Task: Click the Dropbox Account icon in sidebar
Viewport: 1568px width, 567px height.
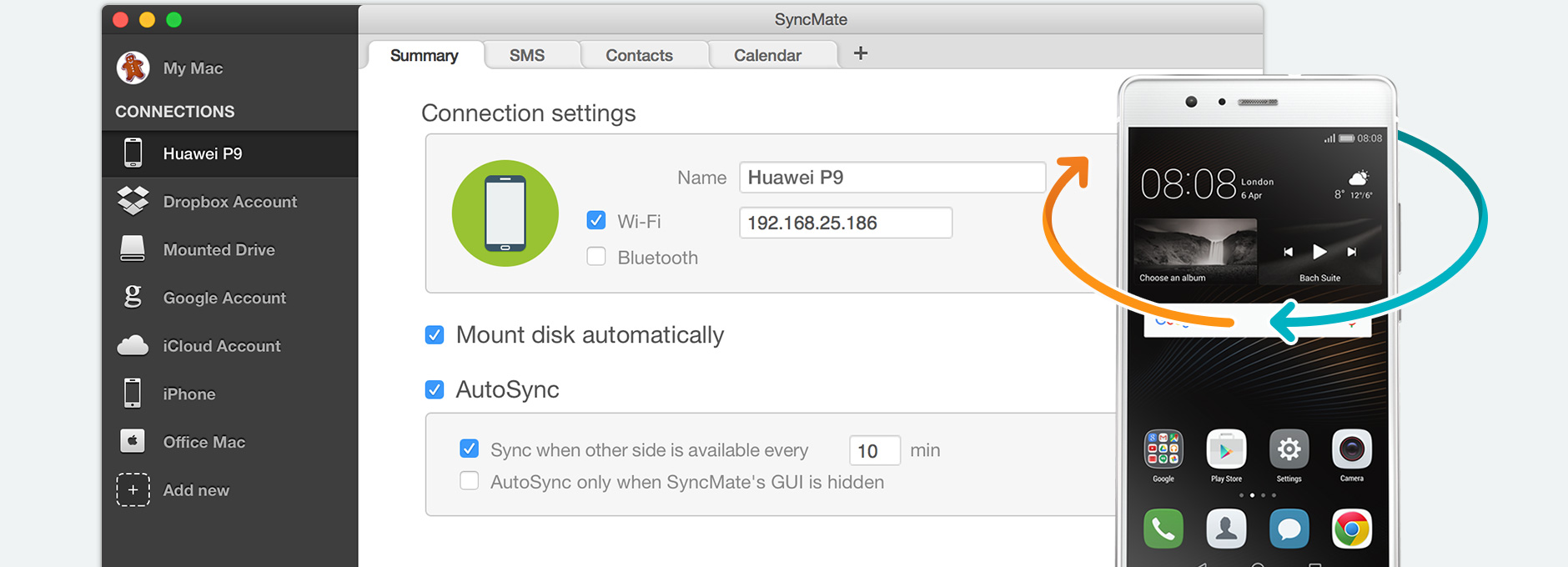Action: 133,201
